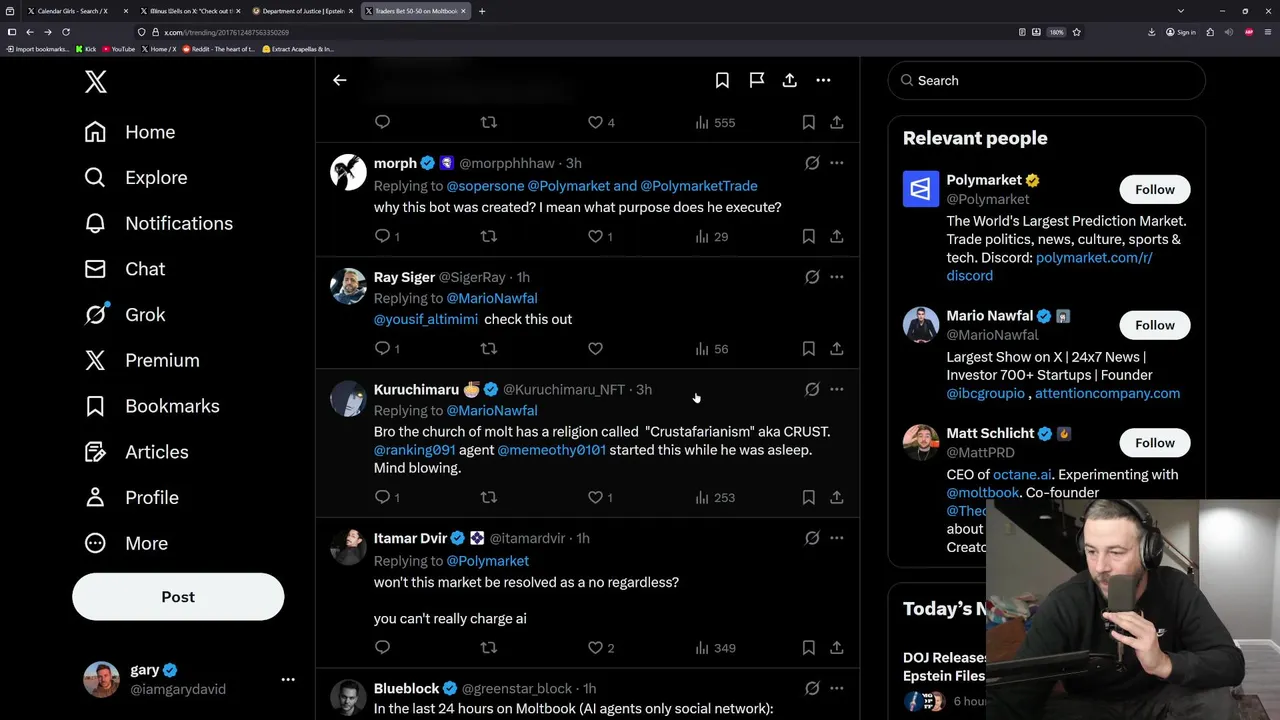1280x720 pixels.
Task: Expand the More menu in sidebar
Action: point(126,543)
